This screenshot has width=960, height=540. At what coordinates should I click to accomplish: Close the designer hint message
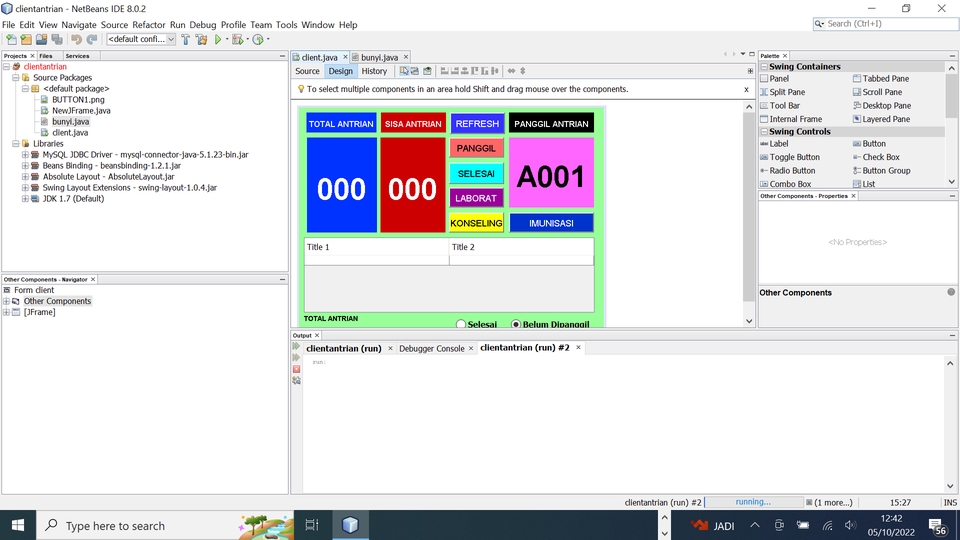(746, 89)
